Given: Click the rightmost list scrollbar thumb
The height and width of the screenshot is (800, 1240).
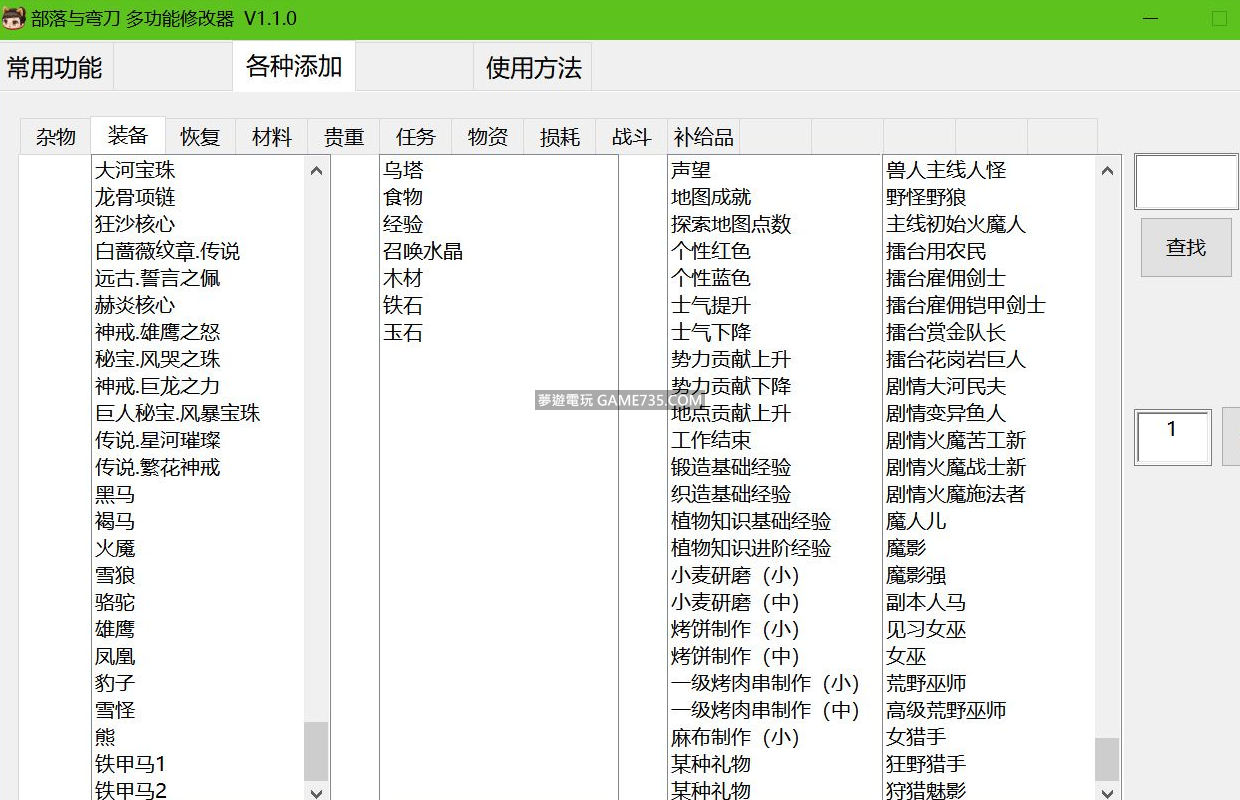Looking at the screenshot, I should point(1107,758).
